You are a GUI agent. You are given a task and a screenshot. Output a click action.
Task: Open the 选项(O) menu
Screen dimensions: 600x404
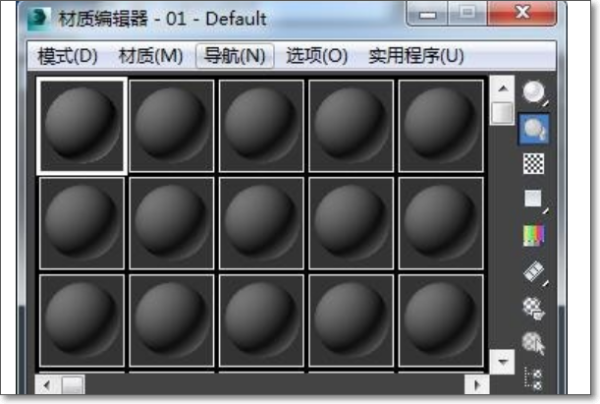click(317, 56)
